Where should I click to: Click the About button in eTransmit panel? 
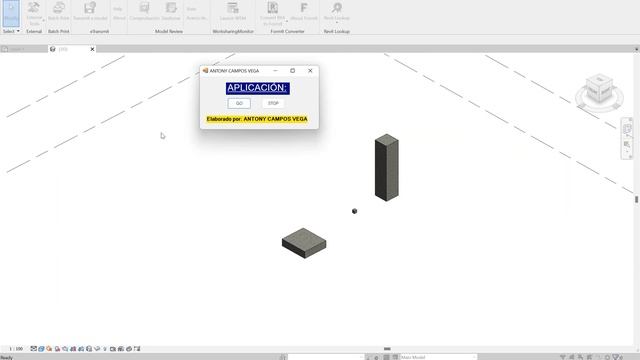point(119,18)
